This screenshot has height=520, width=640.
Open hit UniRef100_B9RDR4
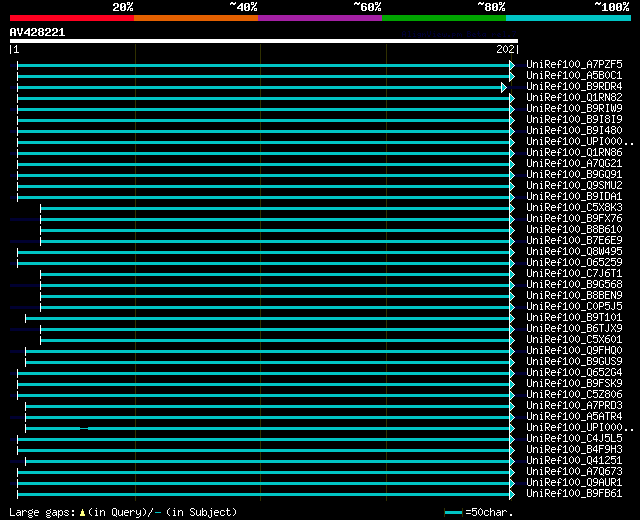click(574, 87)
